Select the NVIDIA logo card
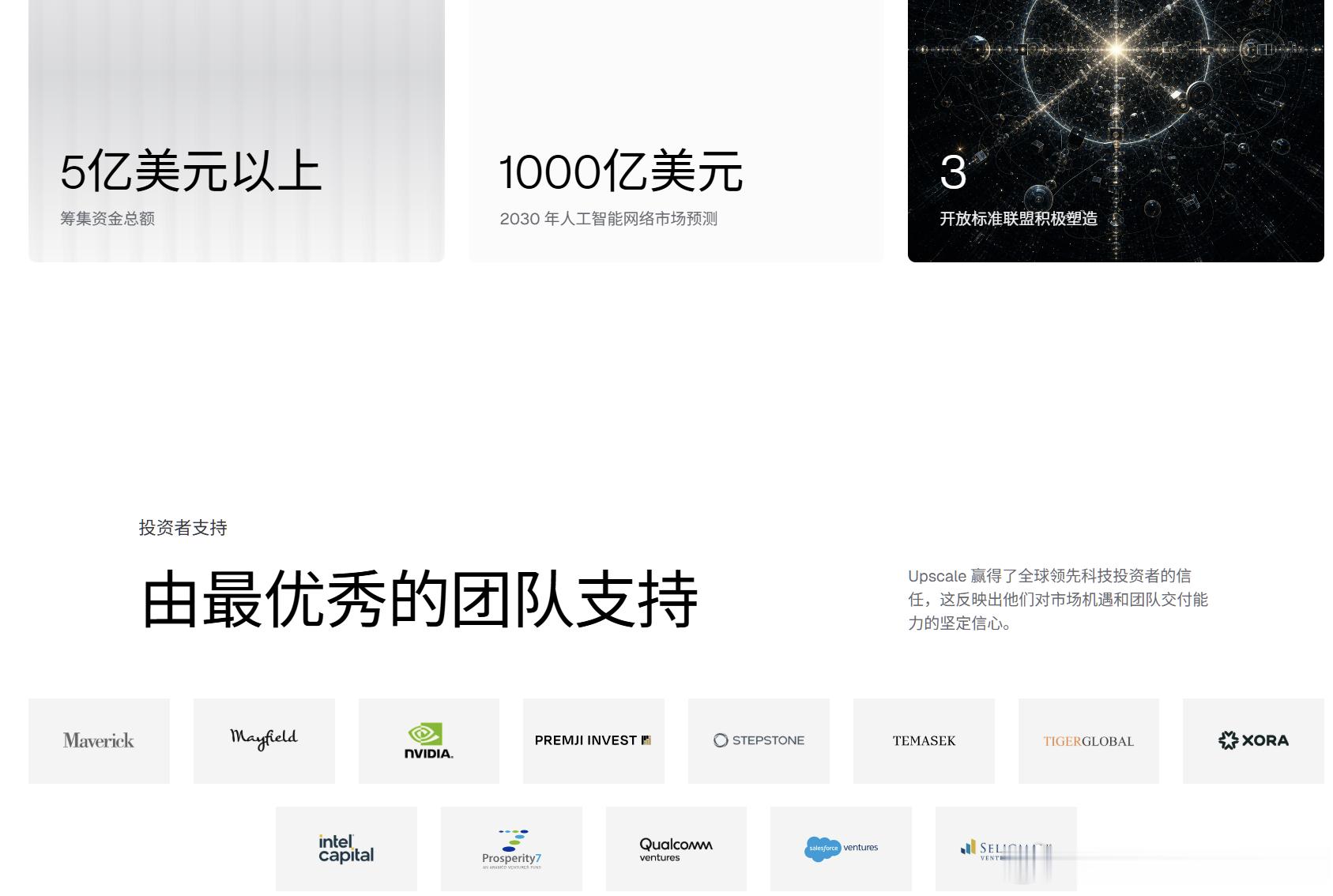1333x896 pixels. click(429, 740)
